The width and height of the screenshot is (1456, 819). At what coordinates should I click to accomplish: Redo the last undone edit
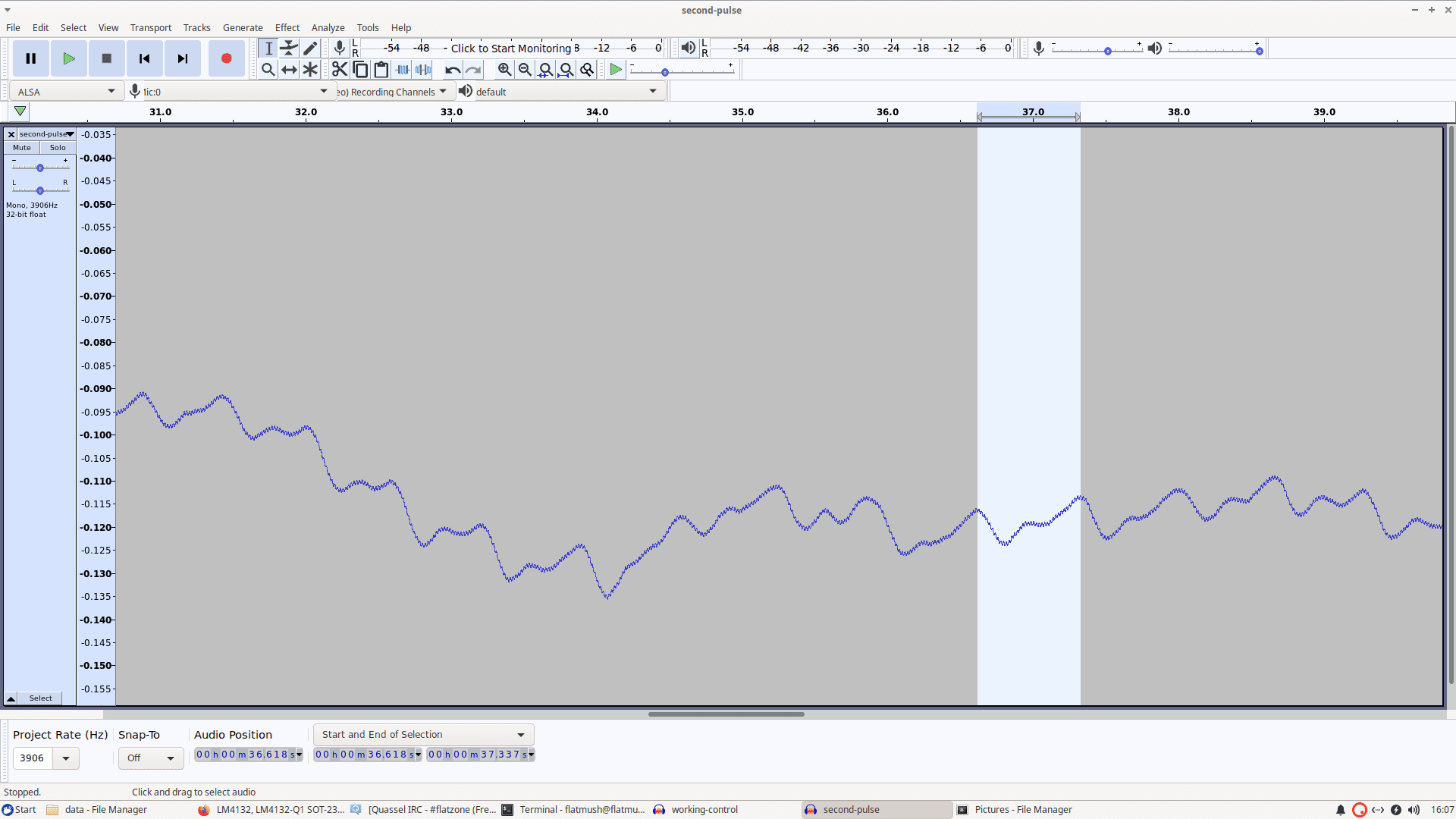point(473,70)
